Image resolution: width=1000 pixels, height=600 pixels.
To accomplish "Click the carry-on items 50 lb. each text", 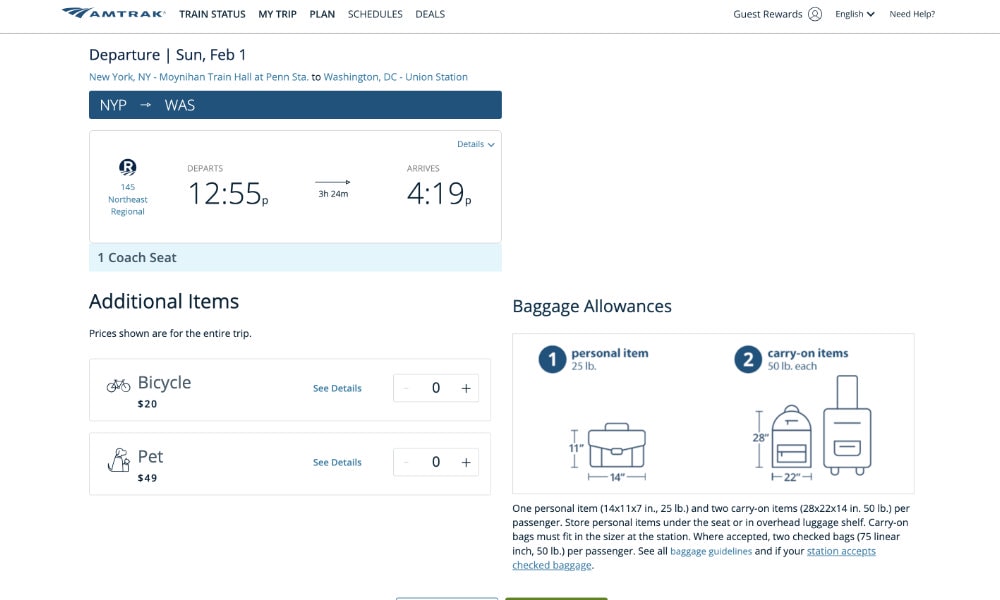I will (807, 359).
